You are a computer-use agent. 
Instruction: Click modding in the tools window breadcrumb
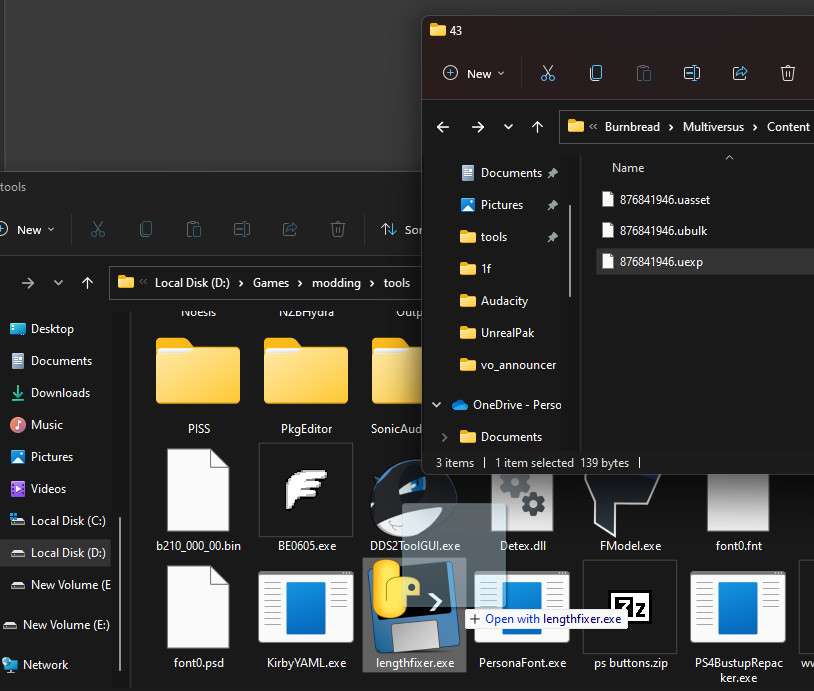click(x=336, y=283)
